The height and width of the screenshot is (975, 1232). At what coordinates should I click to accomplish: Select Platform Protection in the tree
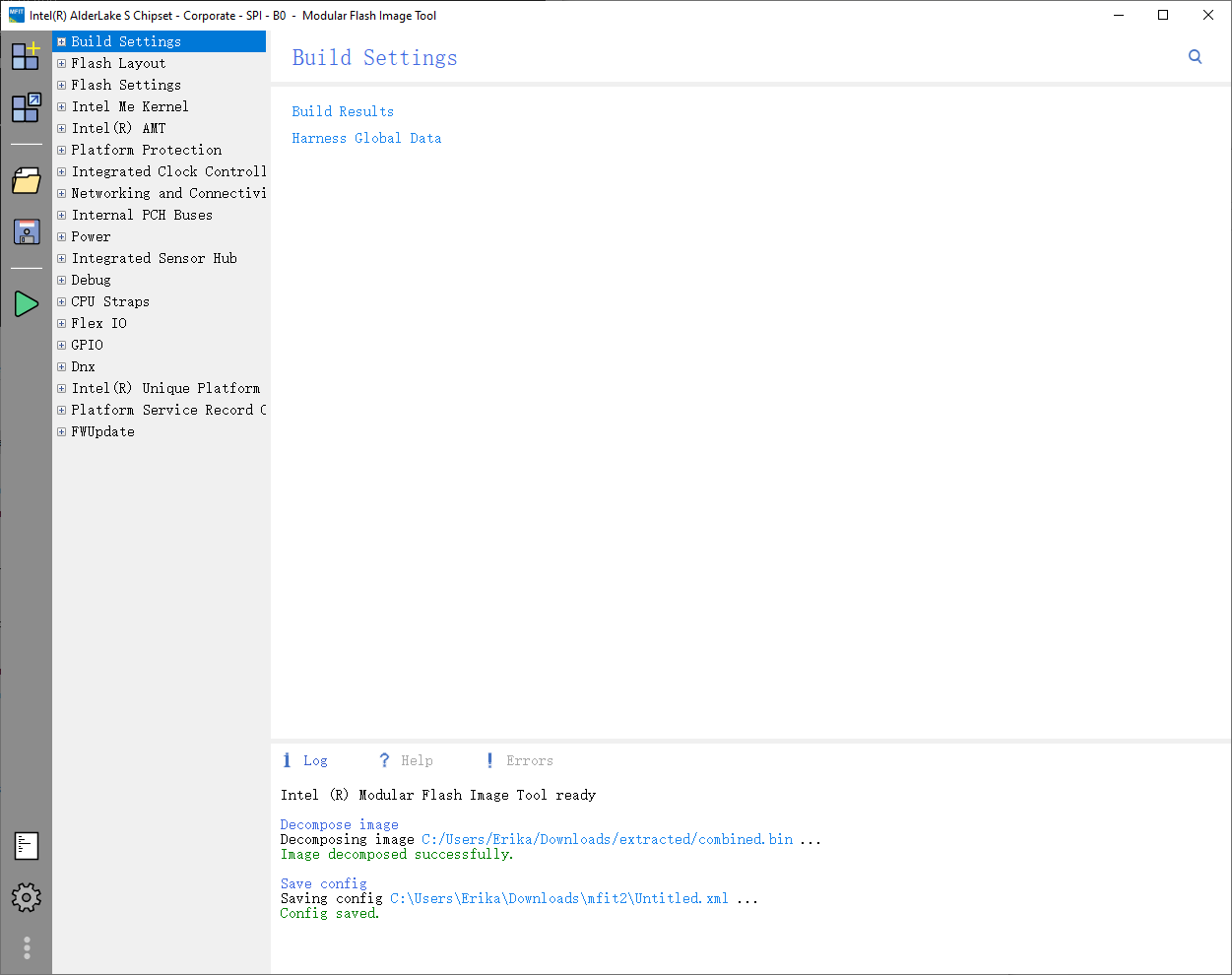pyautogui.click(x=146, y=150)
